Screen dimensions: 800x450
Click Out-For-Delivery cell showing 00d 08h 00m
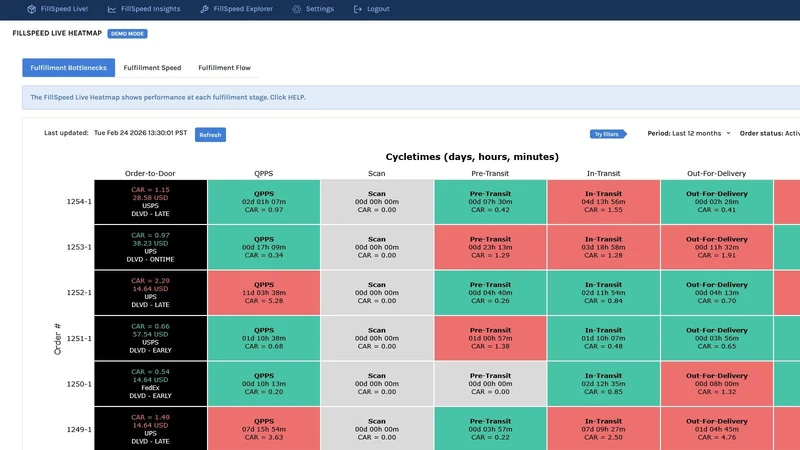[717, 384]
